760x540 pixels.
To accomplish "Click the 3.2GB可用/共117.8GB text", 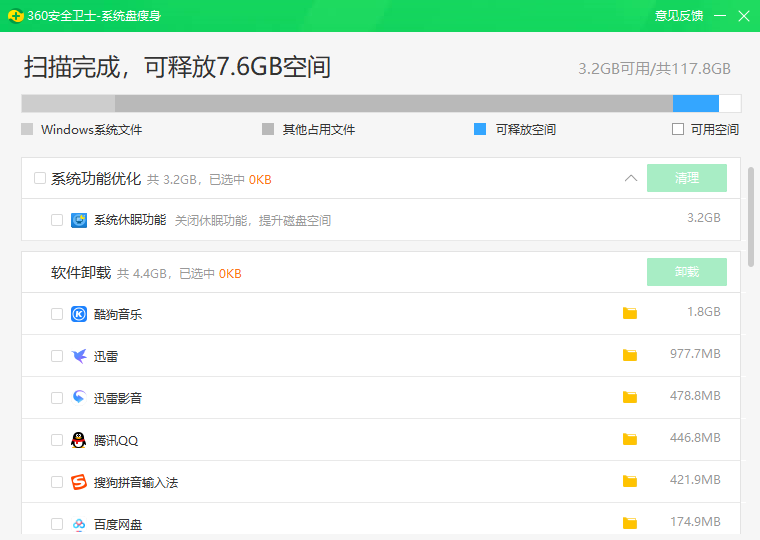I will coord(654,69).
